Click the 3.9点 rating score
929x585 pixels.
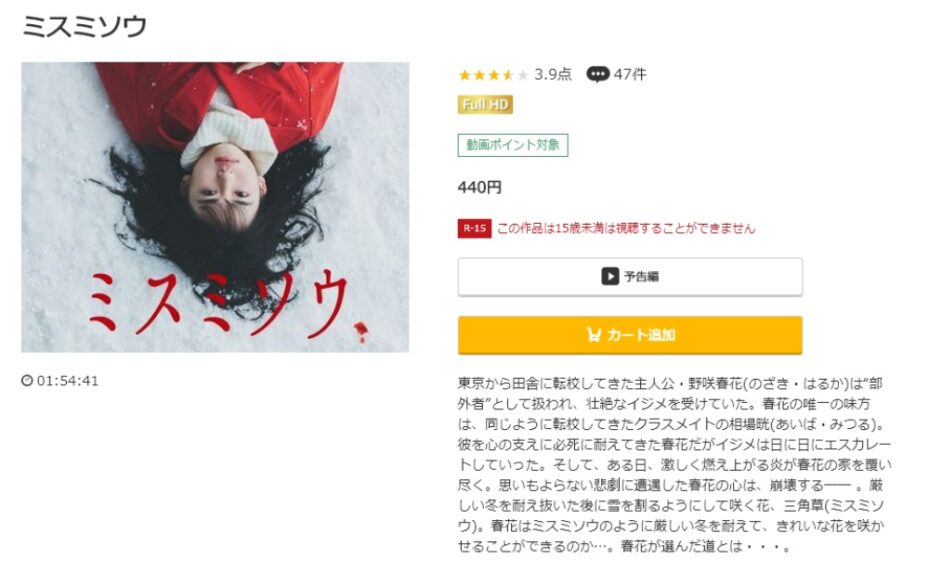[x=553, y=74]
